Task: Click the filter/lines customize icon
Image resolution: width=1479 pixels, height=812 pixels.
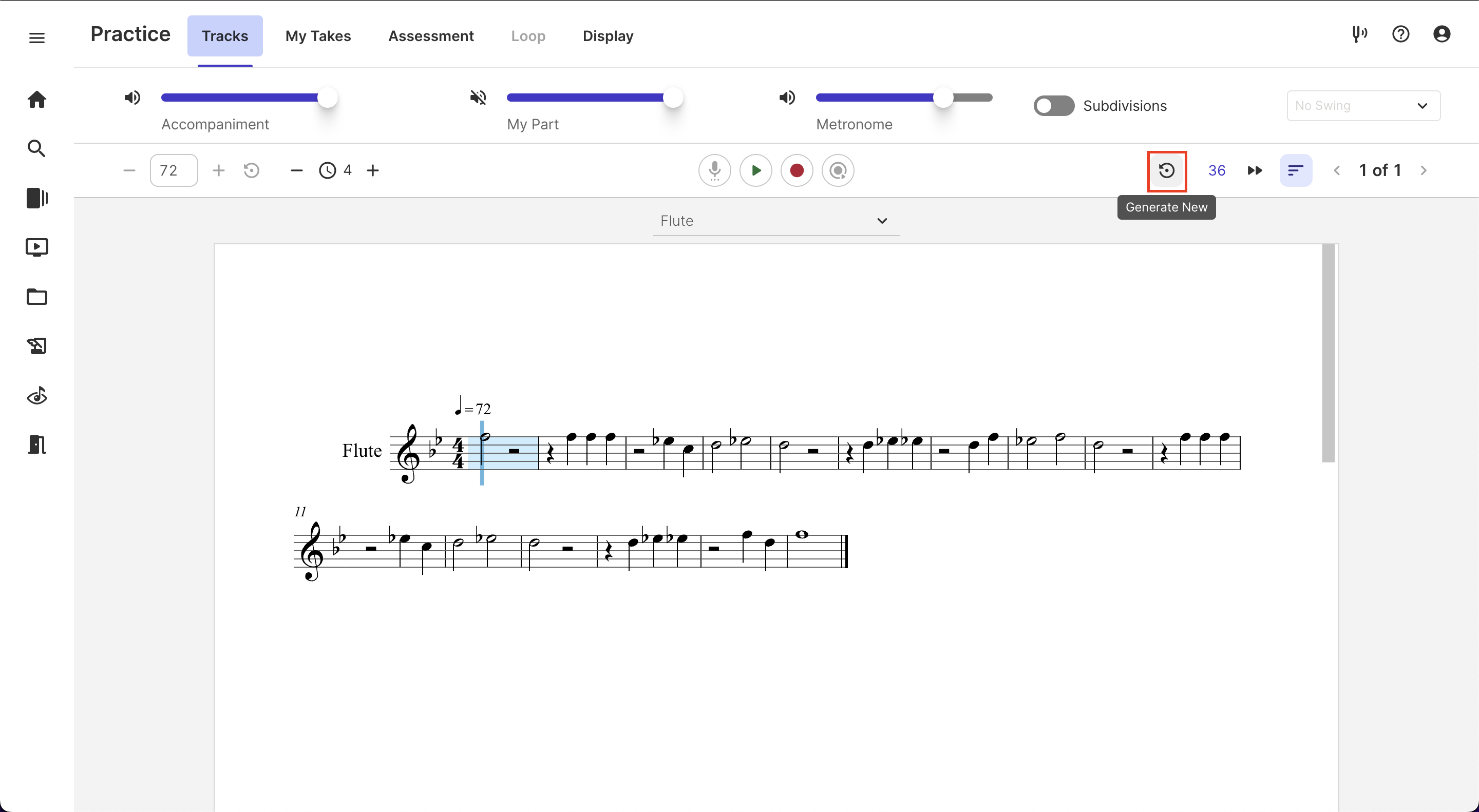Action: point(1294,170)
